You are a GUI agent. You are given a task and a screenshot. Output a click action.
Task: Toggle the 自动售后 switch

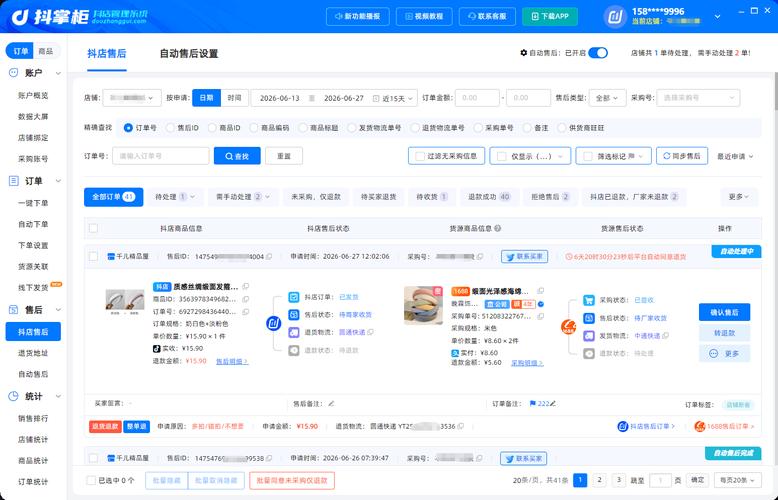click(x=598, y=53)
